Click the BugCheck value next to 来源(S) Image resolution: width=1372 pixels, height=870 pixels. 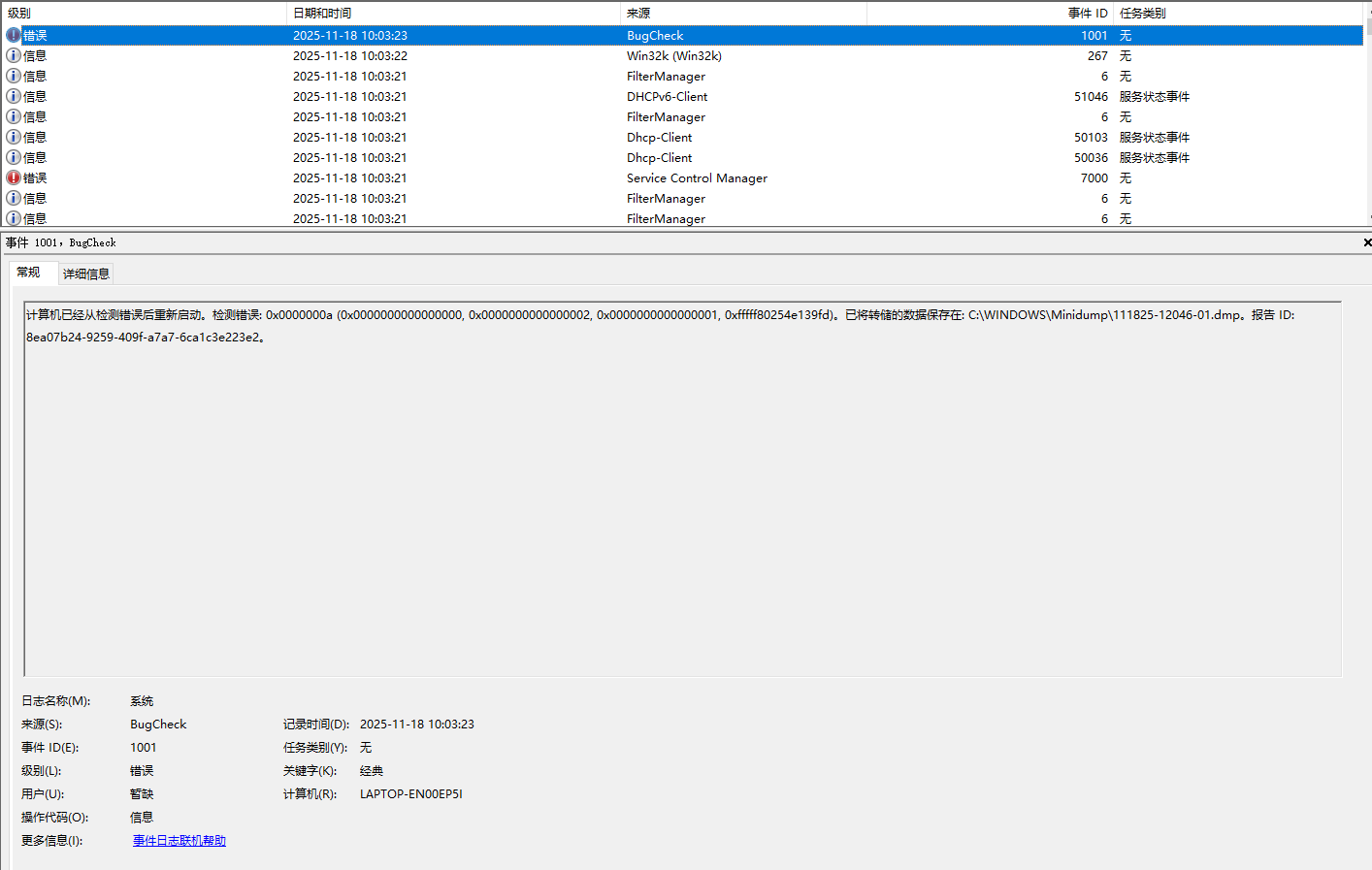click(158, 724)
